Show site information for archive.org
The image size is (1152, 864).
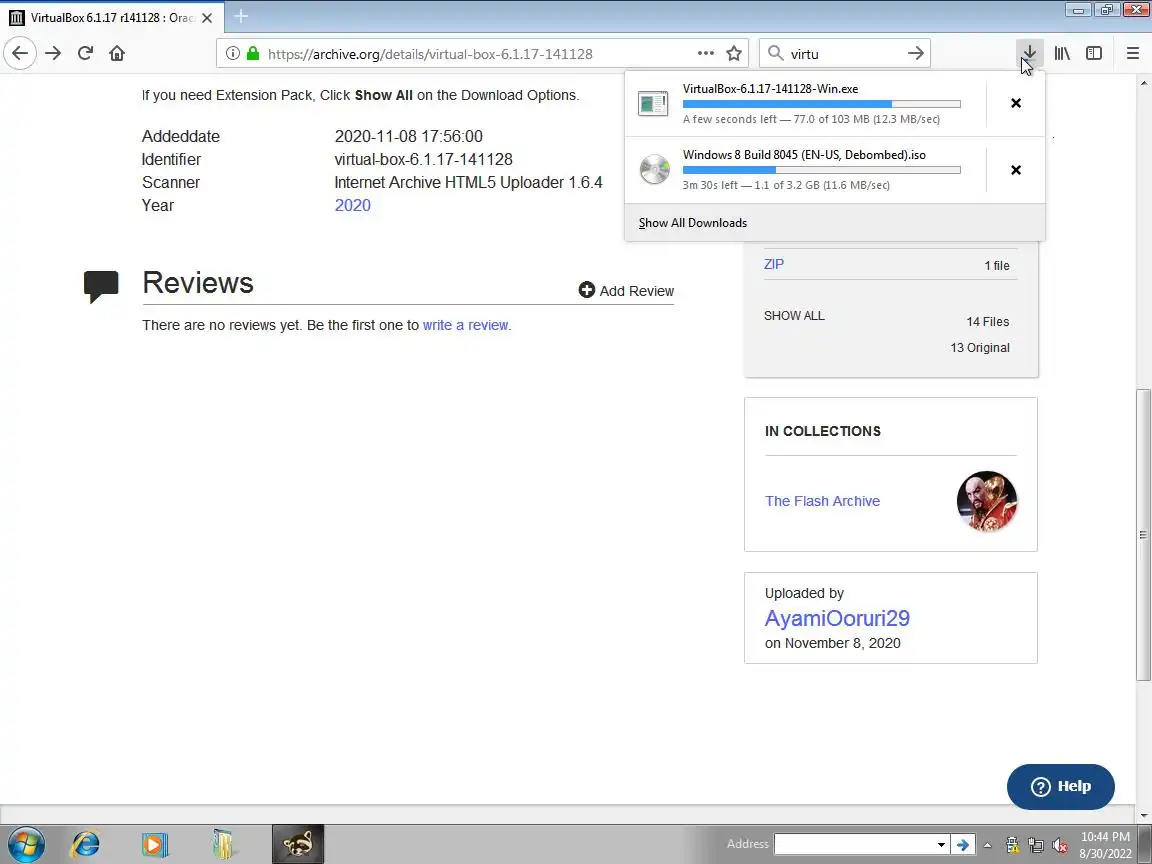point(232,54)
